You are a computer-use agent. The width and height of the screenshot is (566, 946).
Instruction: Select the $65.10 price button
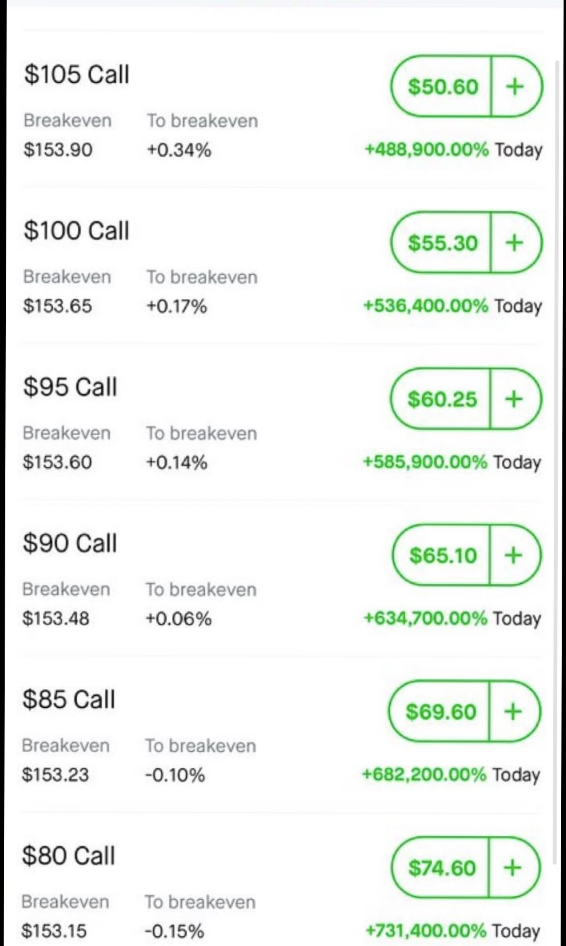point(441,555)
